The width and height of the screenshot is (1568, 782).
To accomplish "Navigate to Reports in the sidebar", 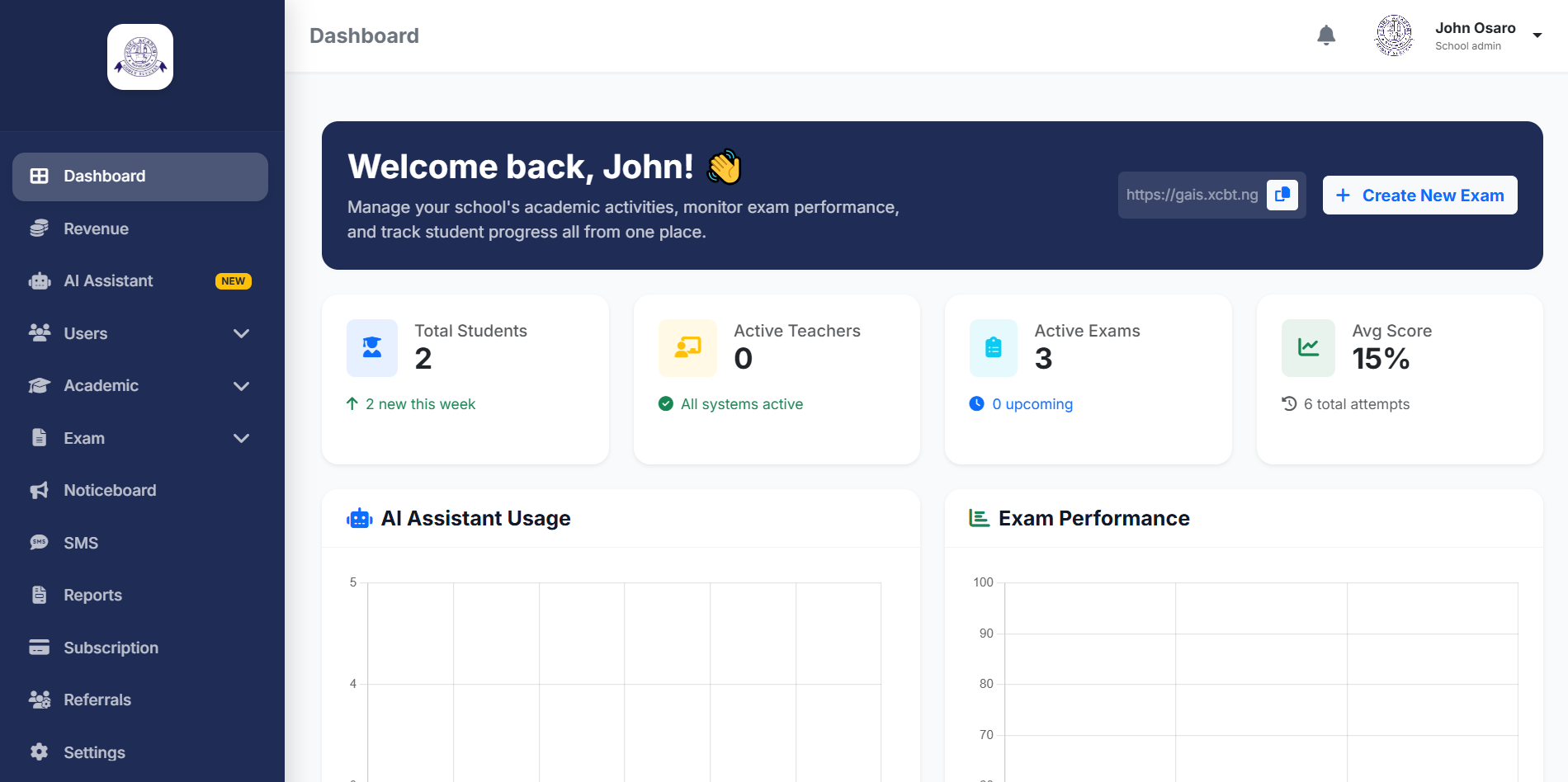I will 140,595.
